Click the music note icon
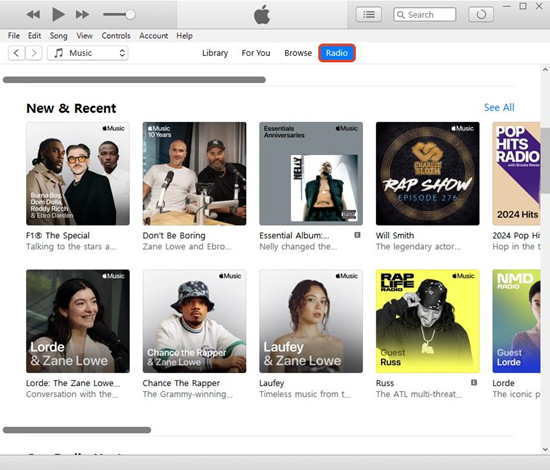 click(59, 53)
